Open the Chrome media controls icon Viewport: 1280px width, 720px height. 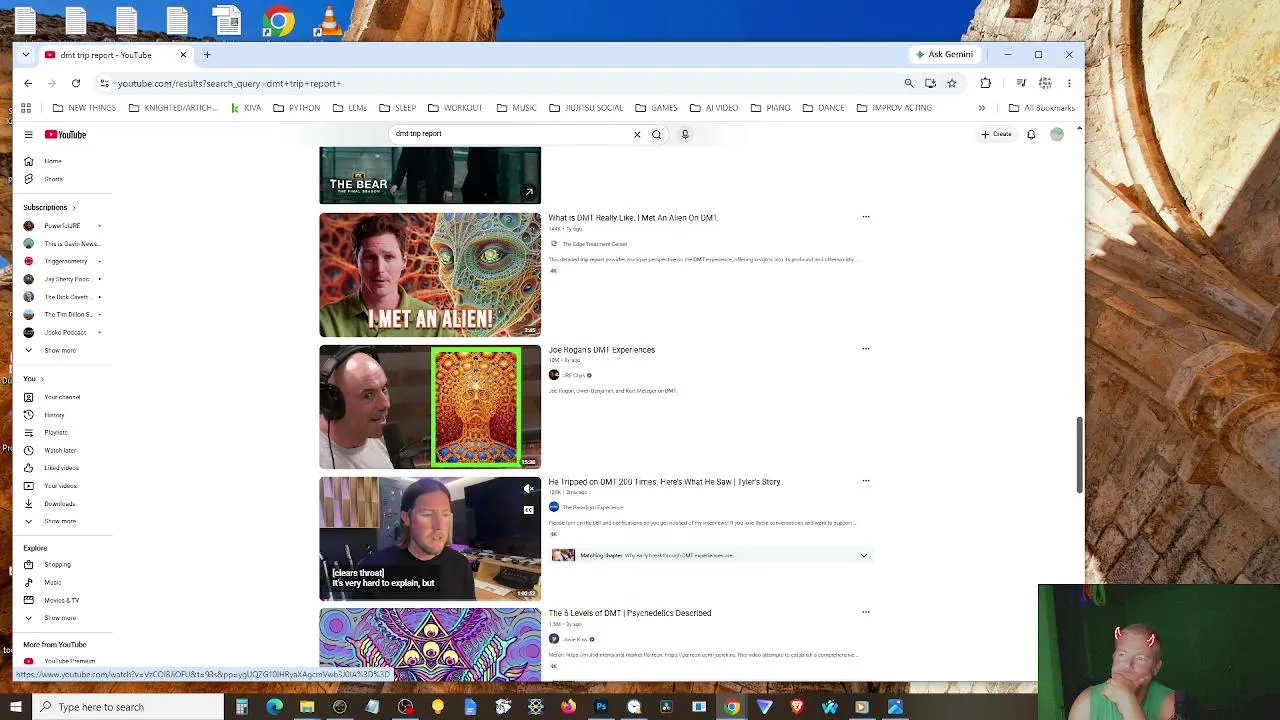[x=1021, y=83]
